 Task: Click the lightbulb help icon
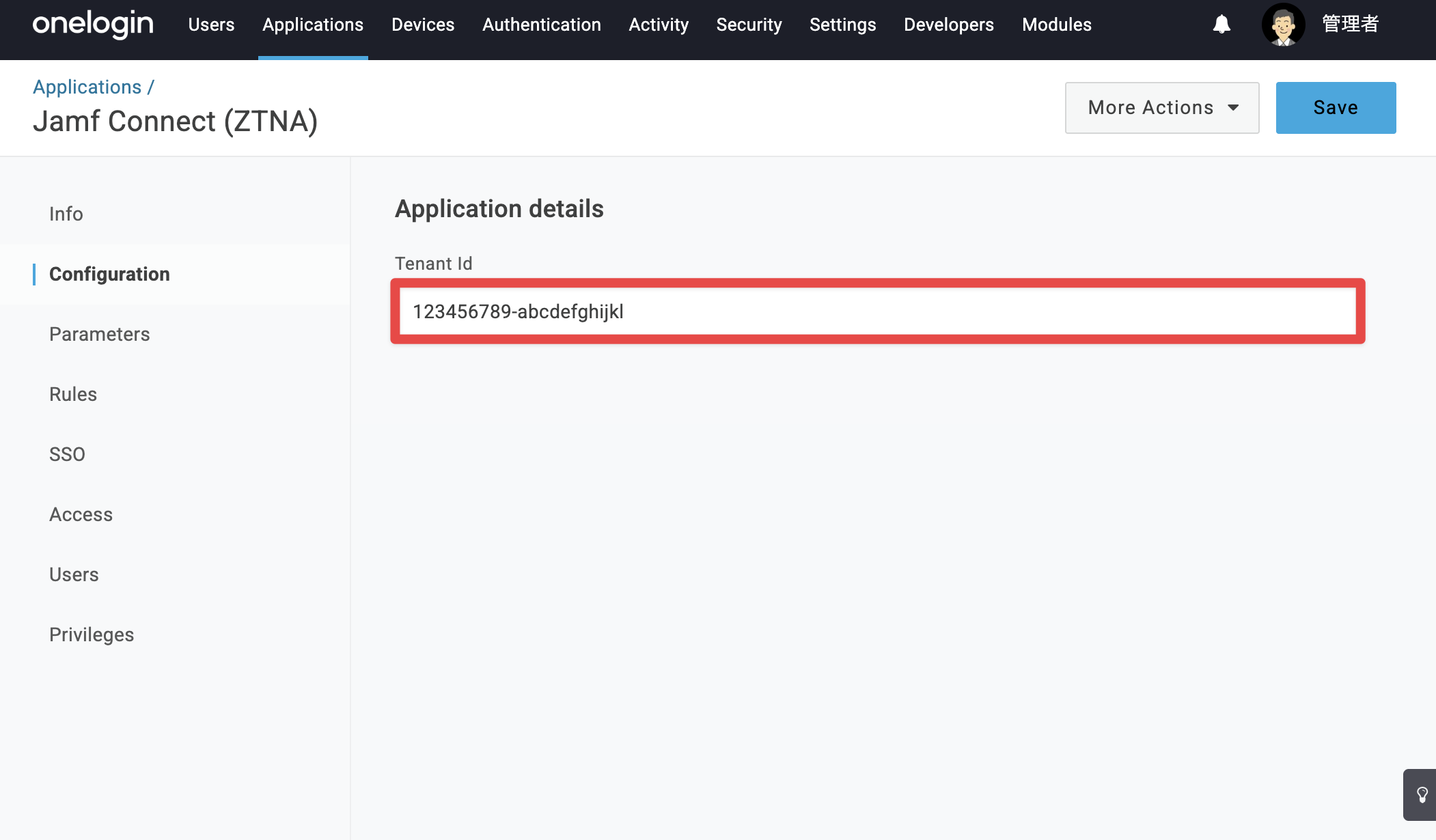(x=1422, y=795)
